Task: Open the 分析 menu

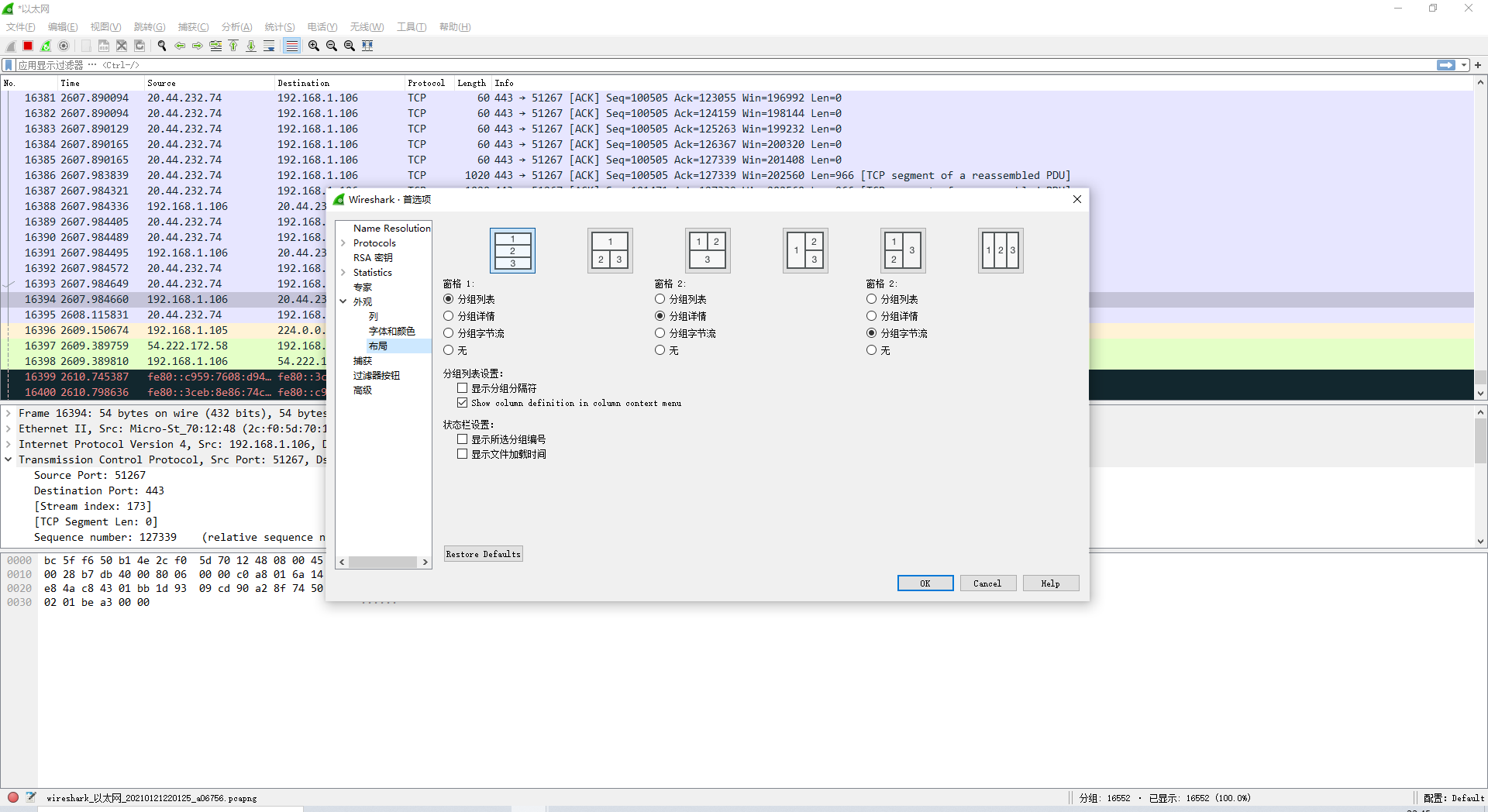Action: pos(236,27)
